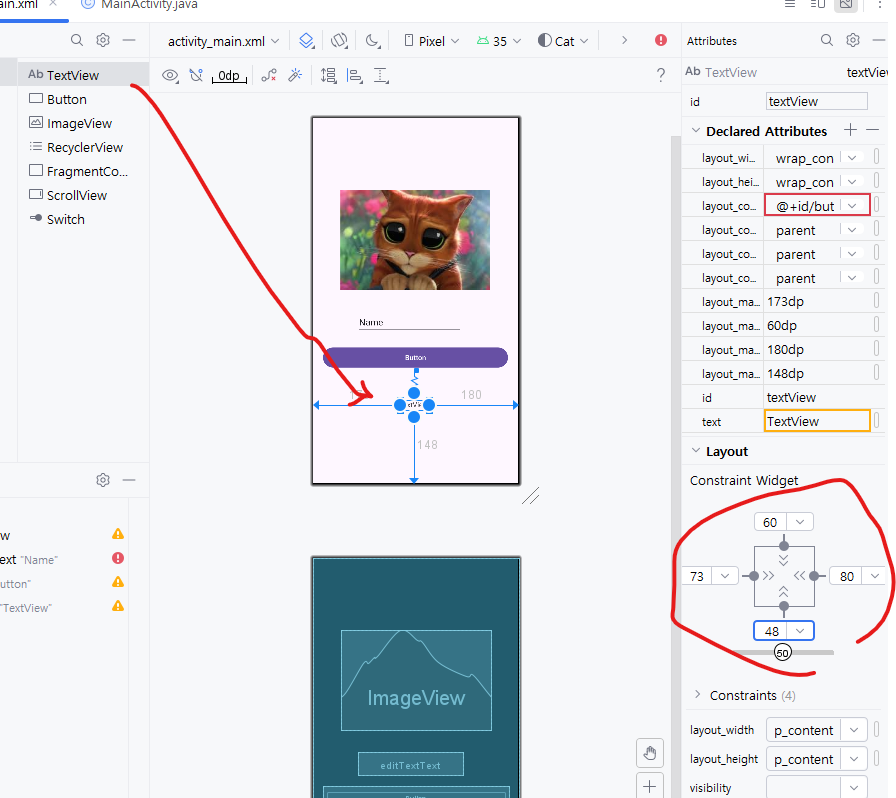
Task: Open the align icon menu
Action: 355,75
